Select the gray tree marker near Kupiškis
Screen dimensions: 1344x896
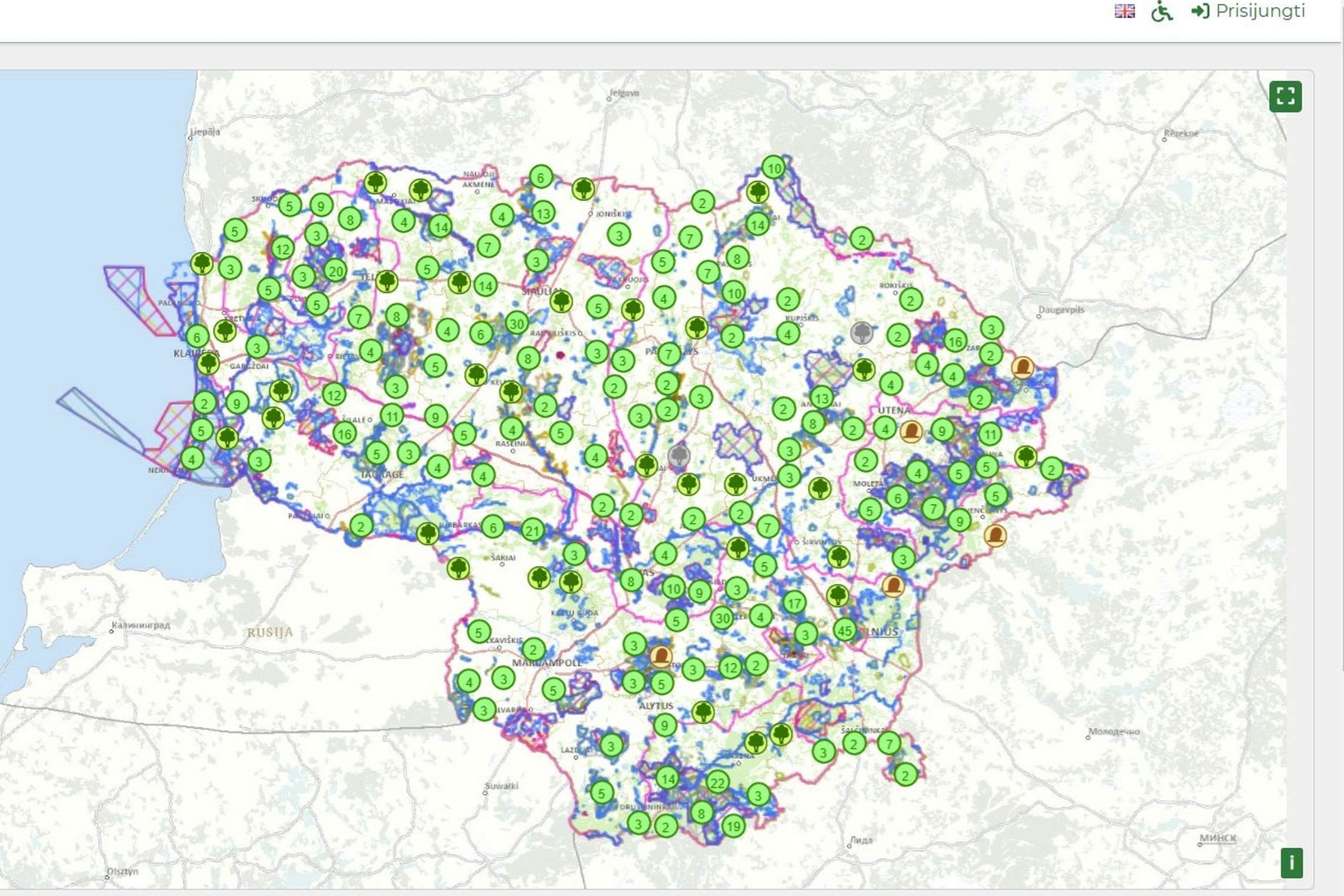pos(862,333)
